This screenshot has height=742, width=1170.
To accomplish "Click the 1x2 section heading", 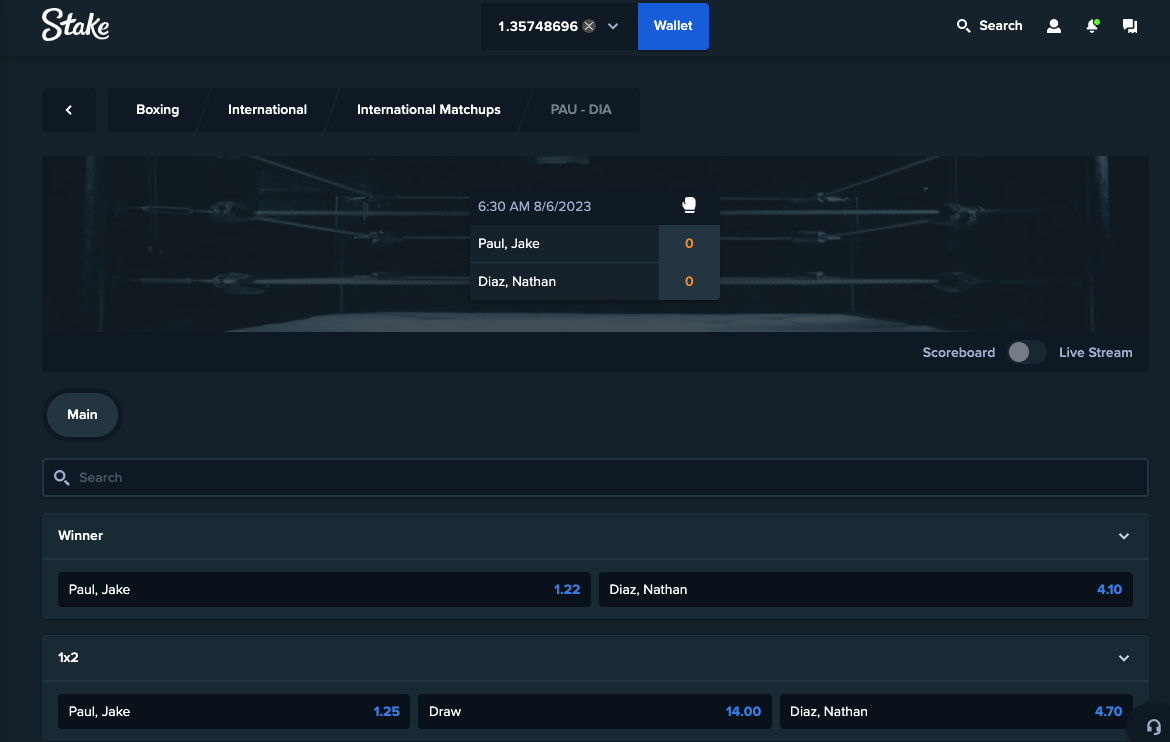I will tap(68, 658).
